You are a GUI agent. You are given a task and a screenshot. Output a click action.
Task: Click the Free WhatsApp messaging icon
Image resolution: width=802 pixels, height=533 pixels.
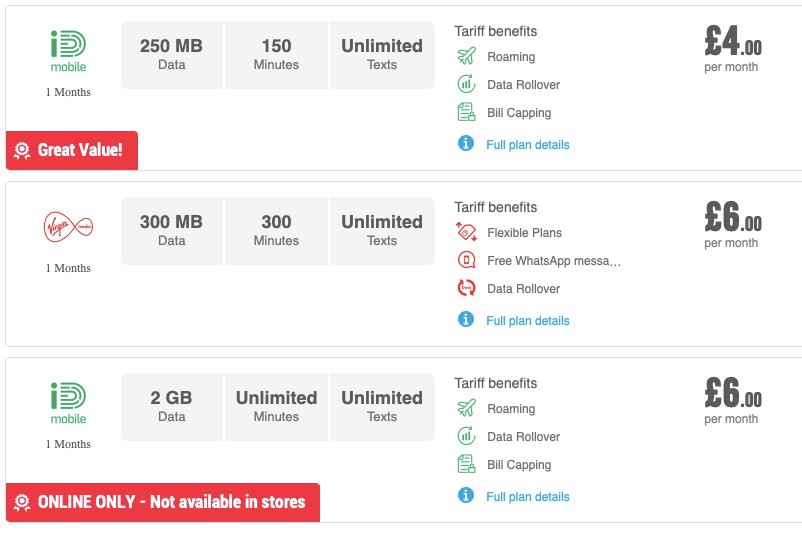coord(465,261)
